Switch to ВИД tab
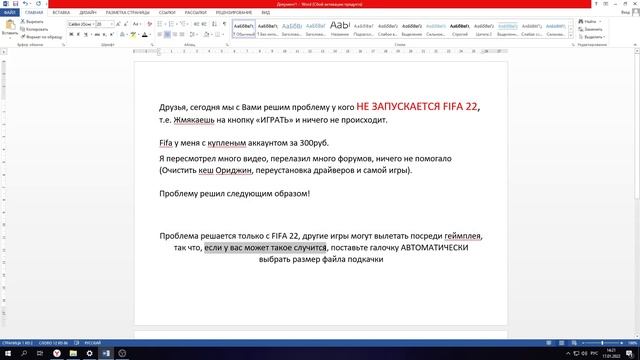Screen dimensions: 640x360 [266, 13]
